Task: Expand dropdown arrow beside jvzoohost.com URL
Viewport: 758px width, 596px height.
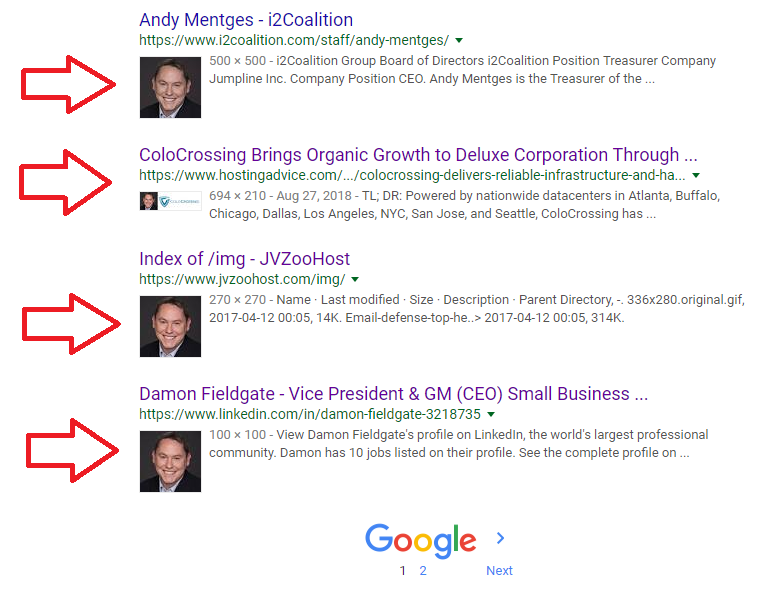Action: [355, 279]
